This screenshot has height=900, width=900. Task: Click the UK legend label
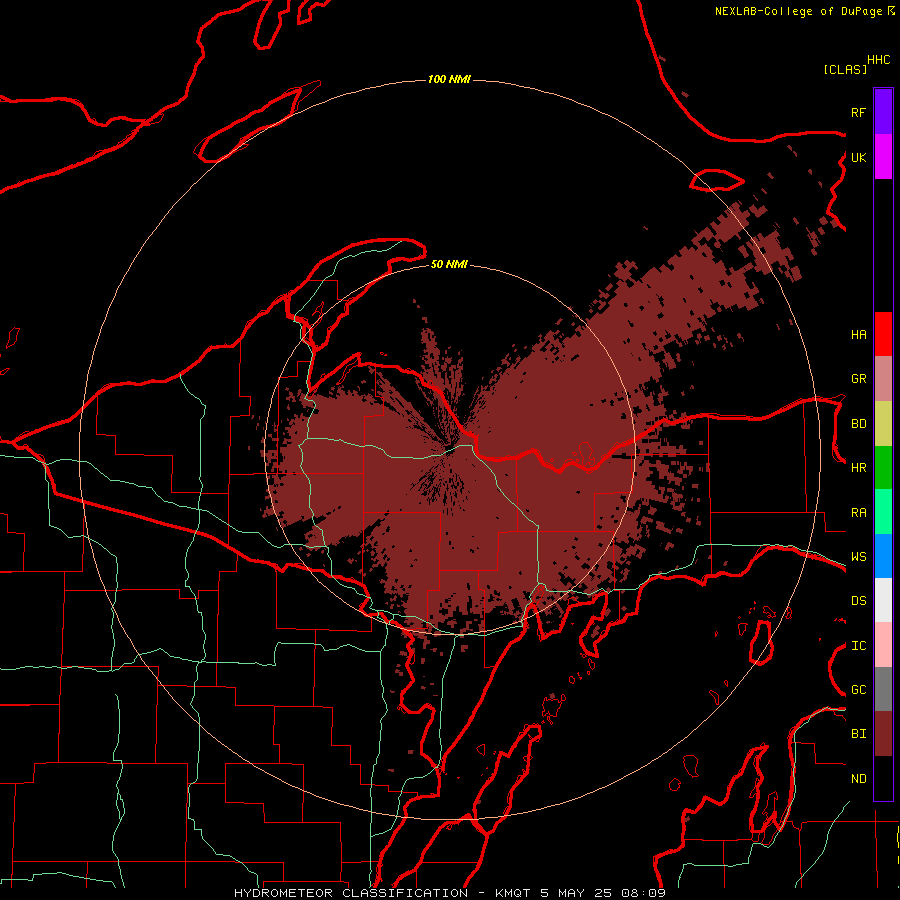859,157
